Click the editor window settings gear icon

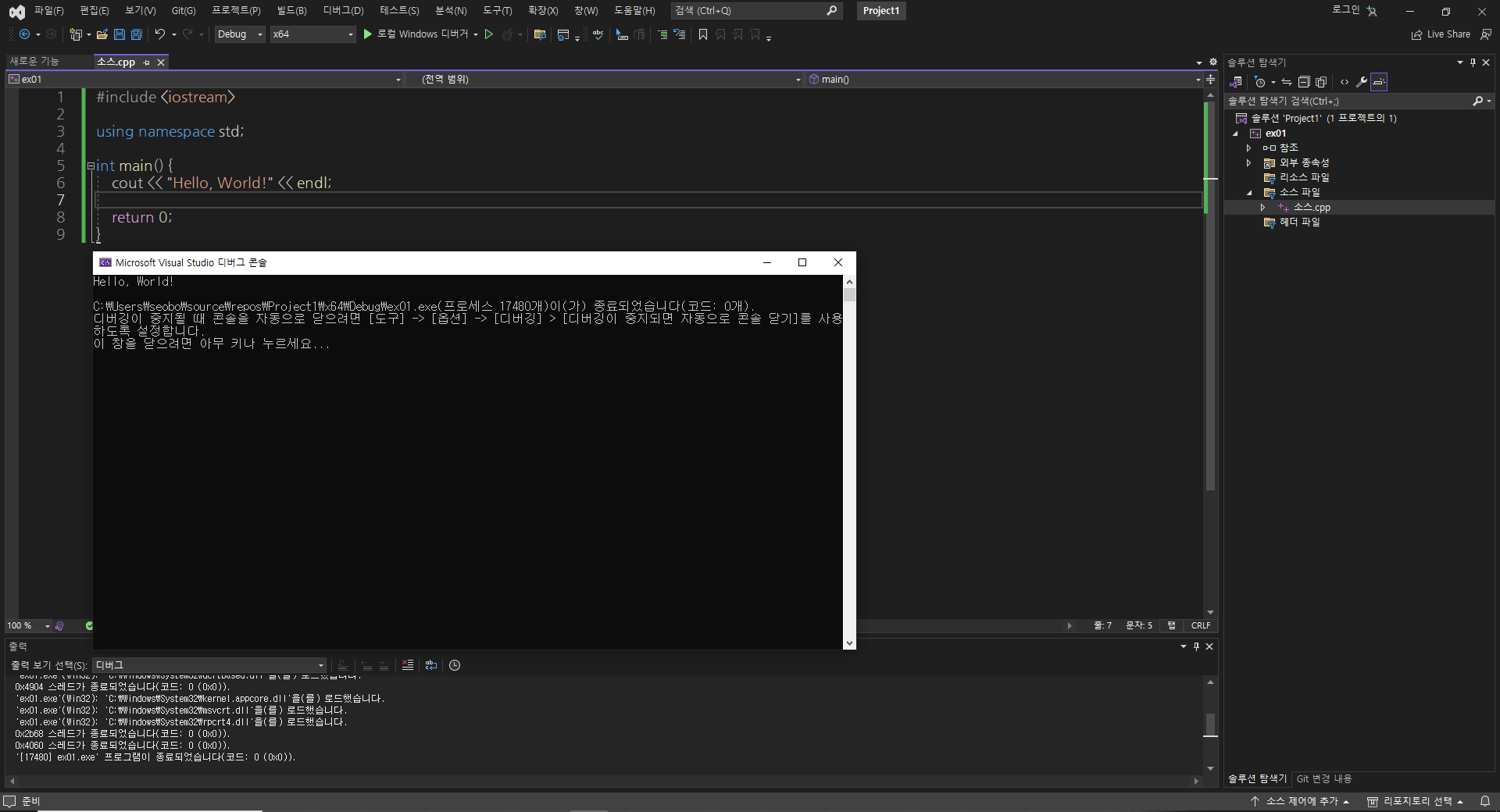[x=1213, y=62]
